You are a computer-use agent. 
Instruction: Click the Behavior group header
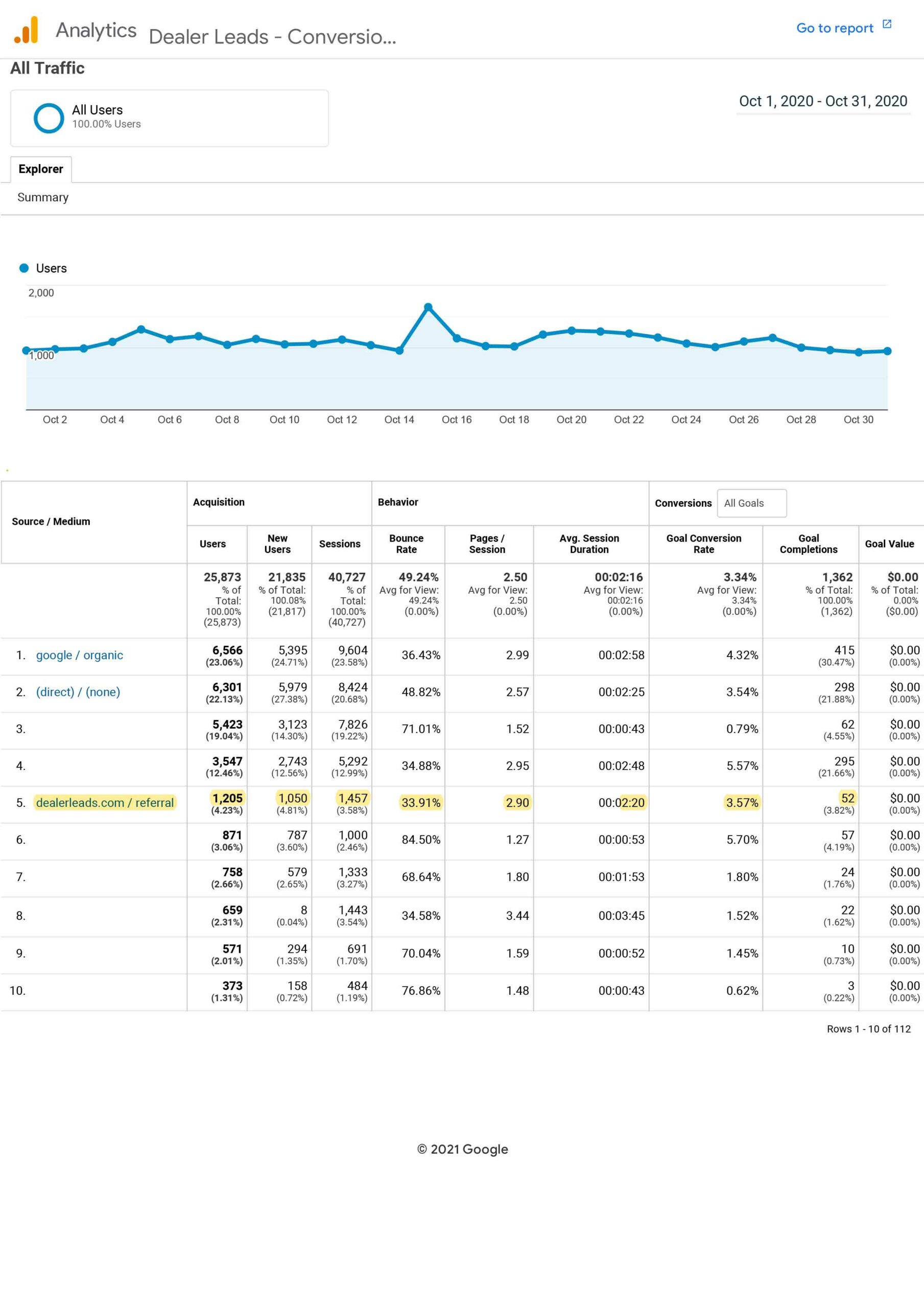tap(397, 502)
